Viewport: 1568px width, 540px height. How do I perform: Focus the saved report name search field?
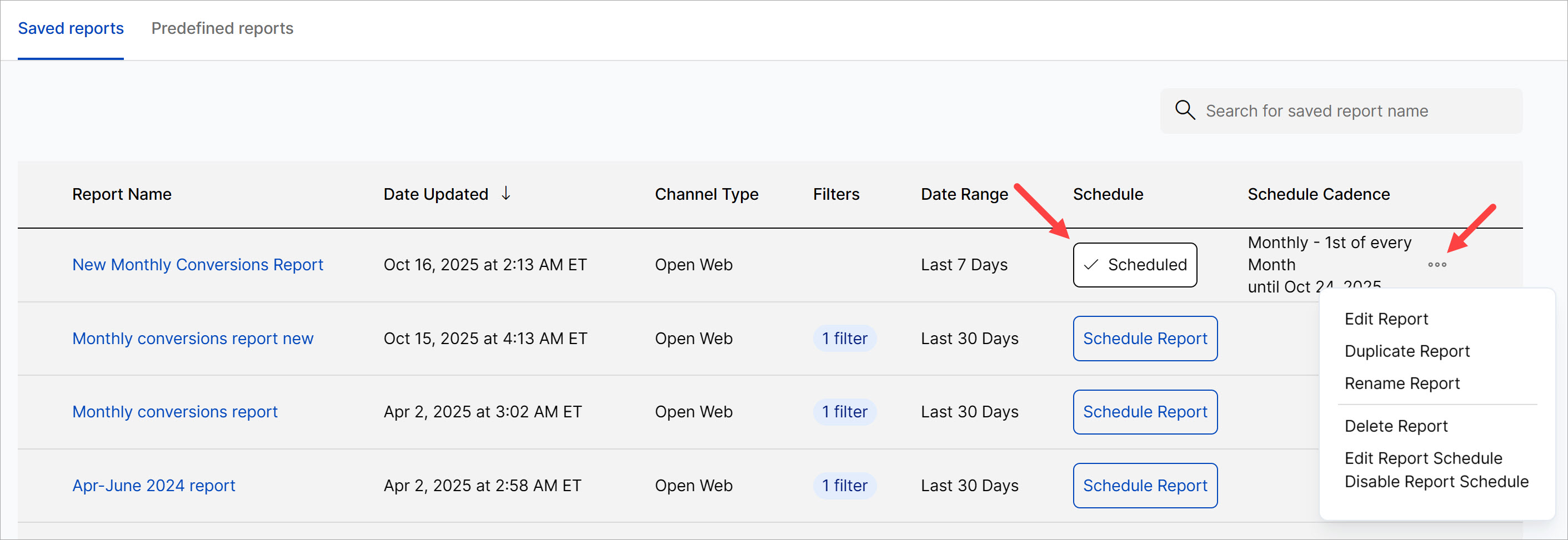(1339, 110)
